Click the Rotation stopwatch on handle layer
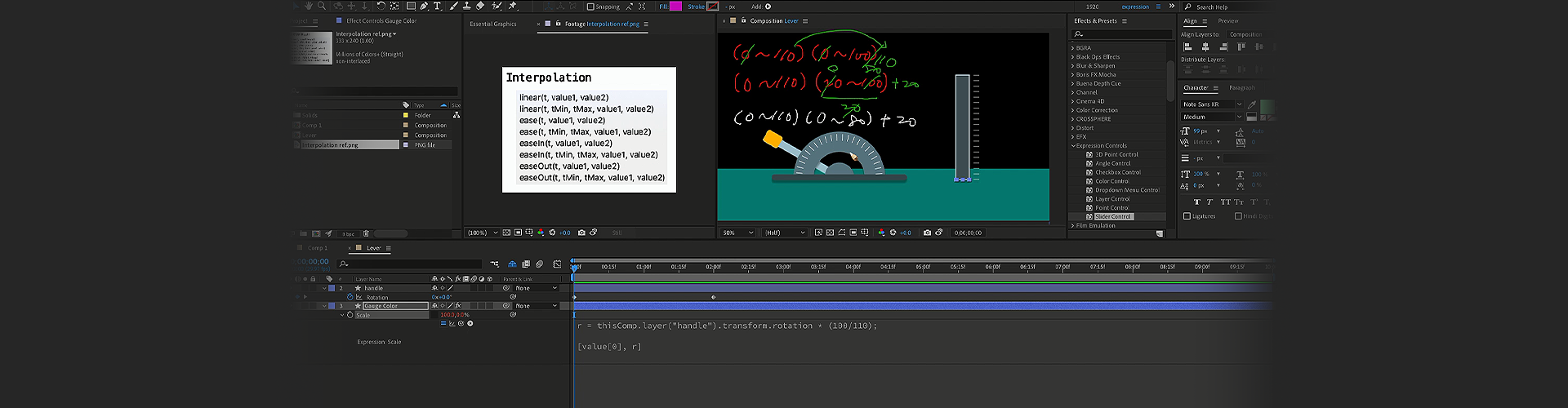 [x=350, y=297]
